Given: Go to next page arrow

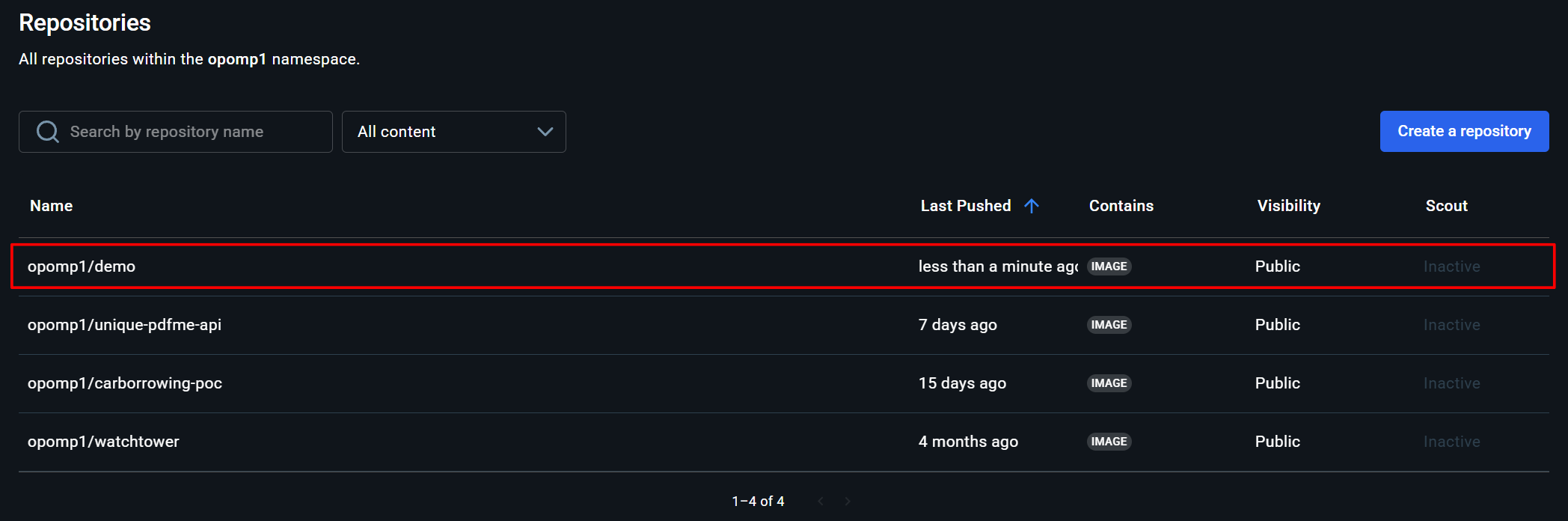Looking at the screenshot, I should coord(848,502).
